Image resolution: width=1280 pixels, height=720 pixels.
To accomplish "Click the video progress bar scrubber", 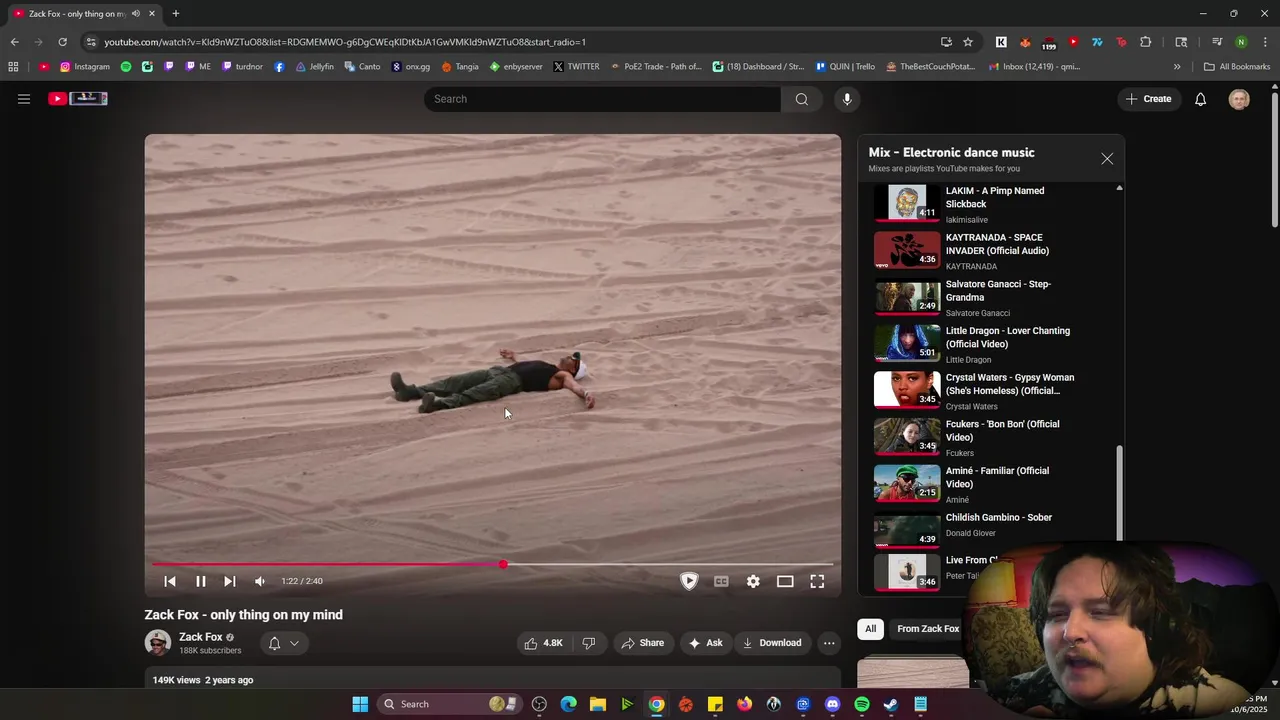I will (503, 565).
